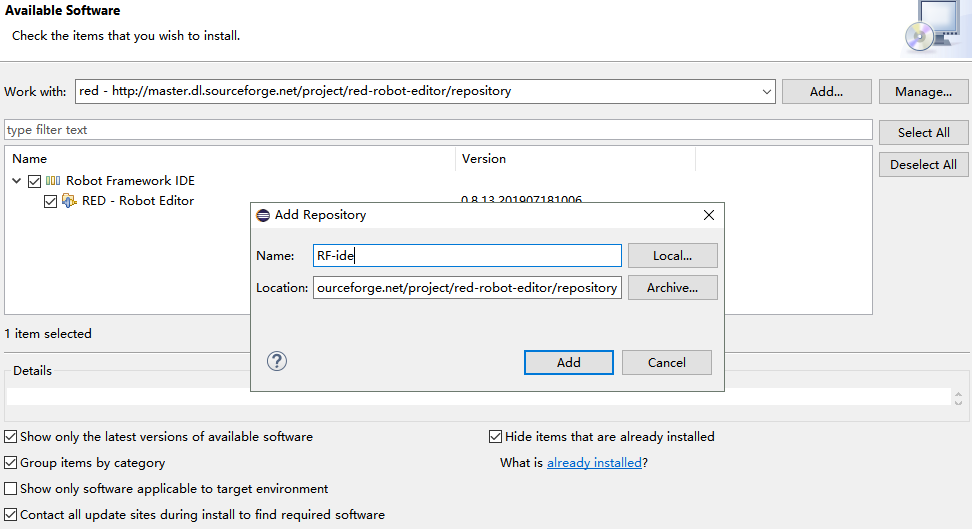Open the already installed link

(x=594, y=463)
